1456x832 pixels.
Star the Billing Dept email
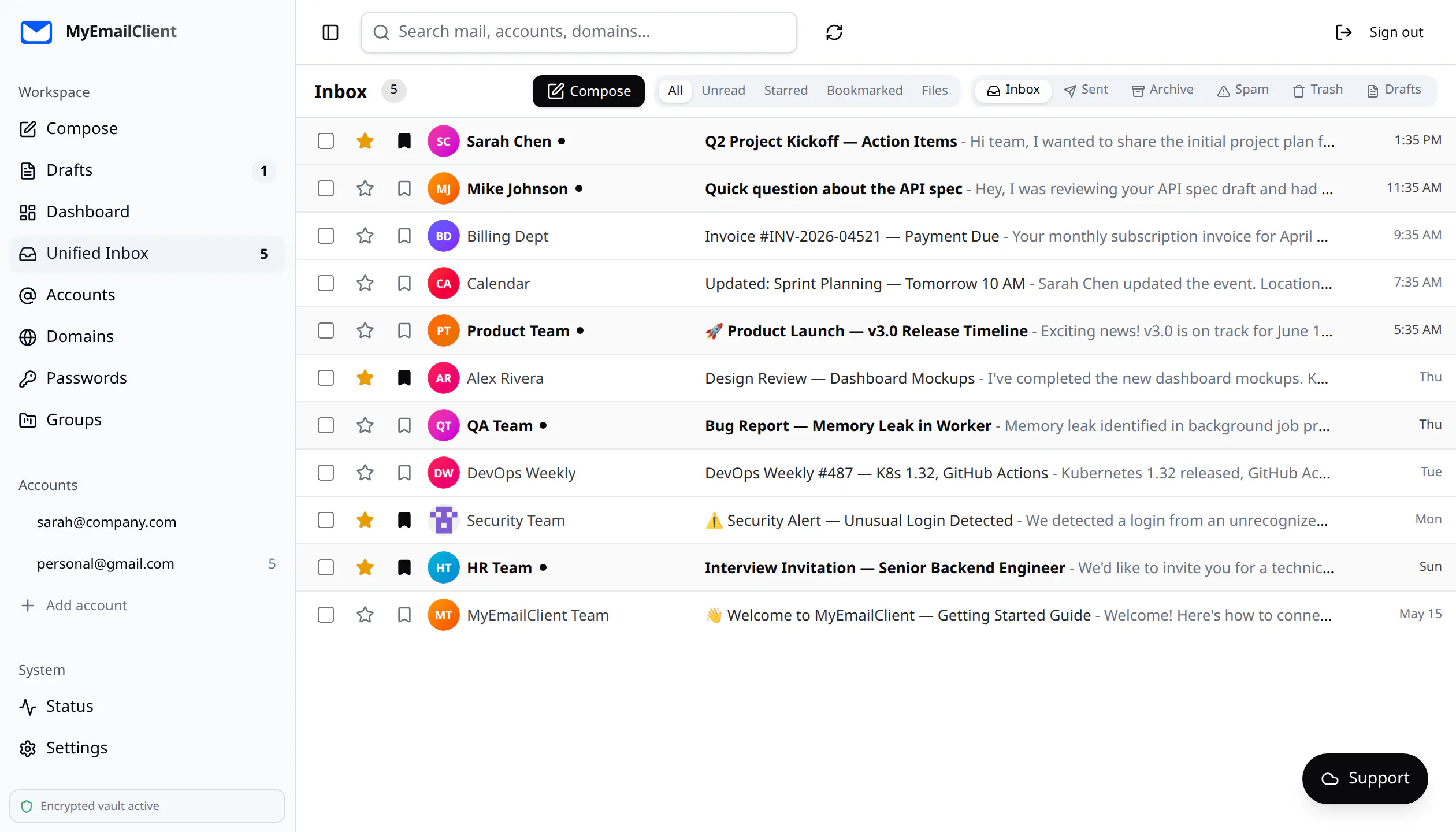pyautogui.click(x=365, y=236)
